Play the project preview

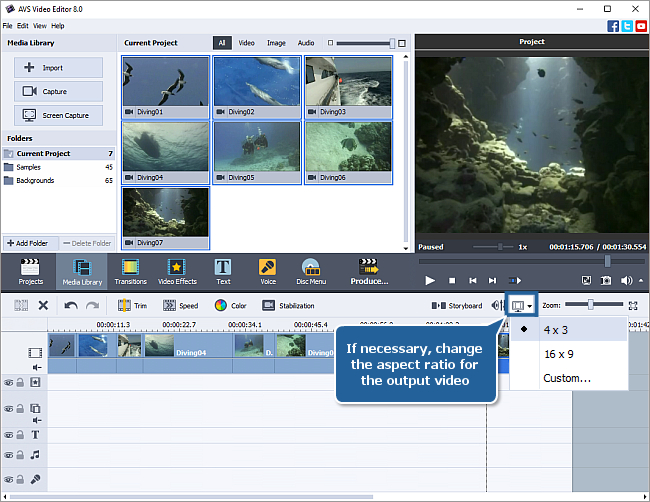(x=430, y=281)
